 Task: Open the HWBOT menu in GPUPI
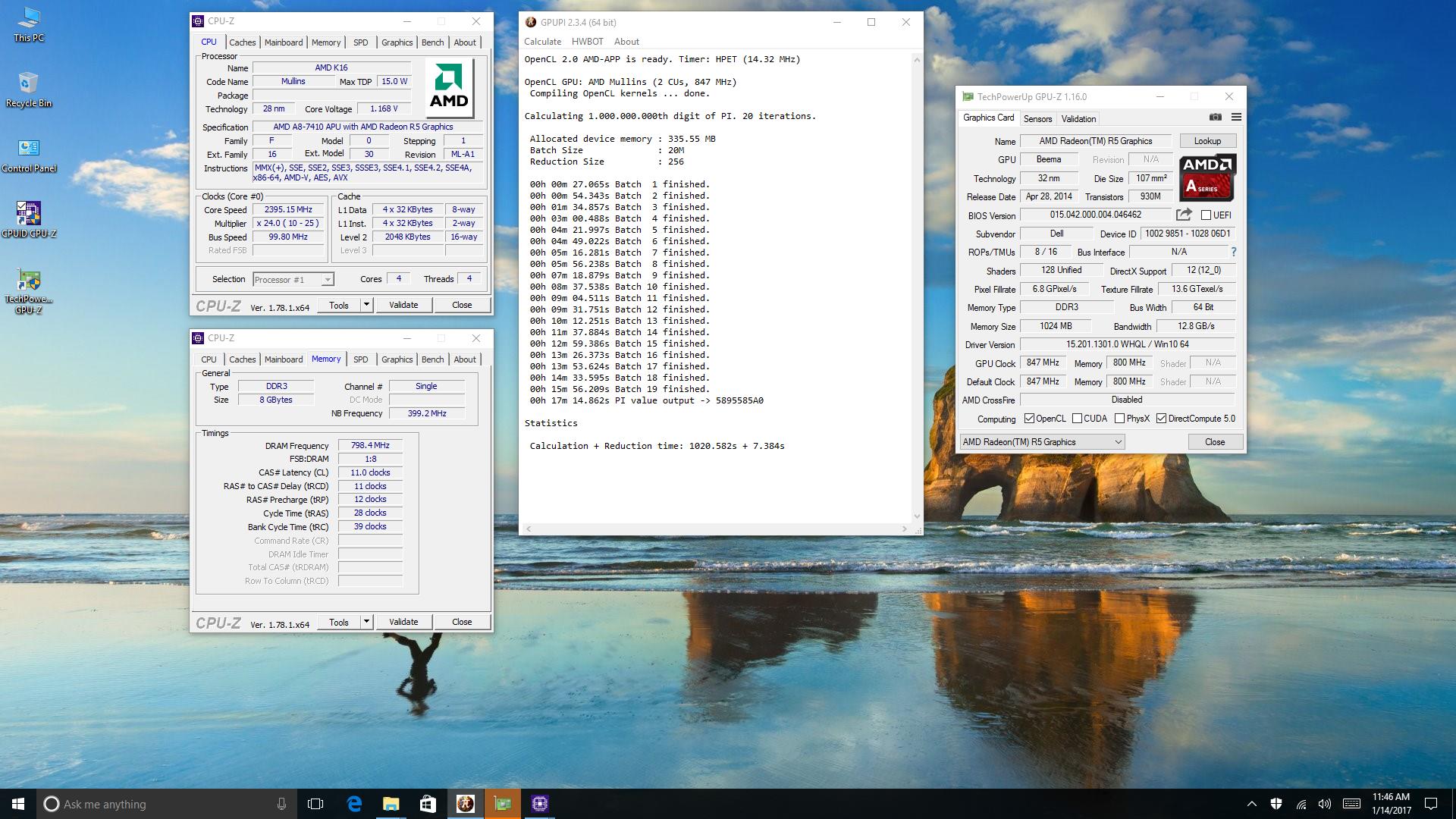(588, 42)
